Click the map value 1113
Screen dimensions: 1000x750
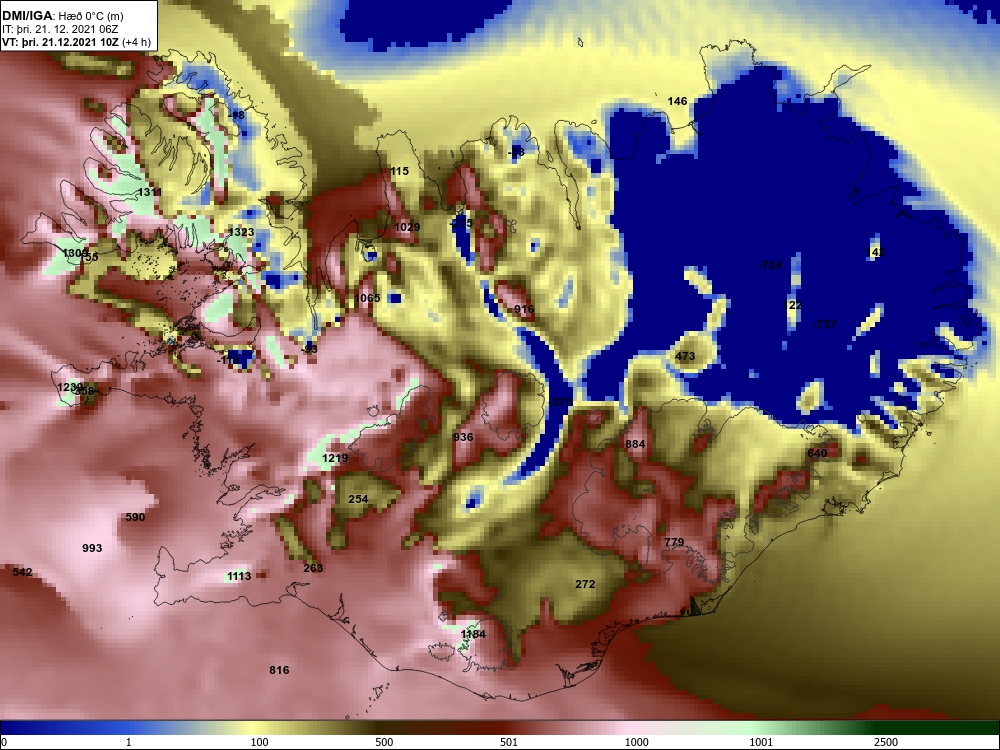click(x=239, y=576)
